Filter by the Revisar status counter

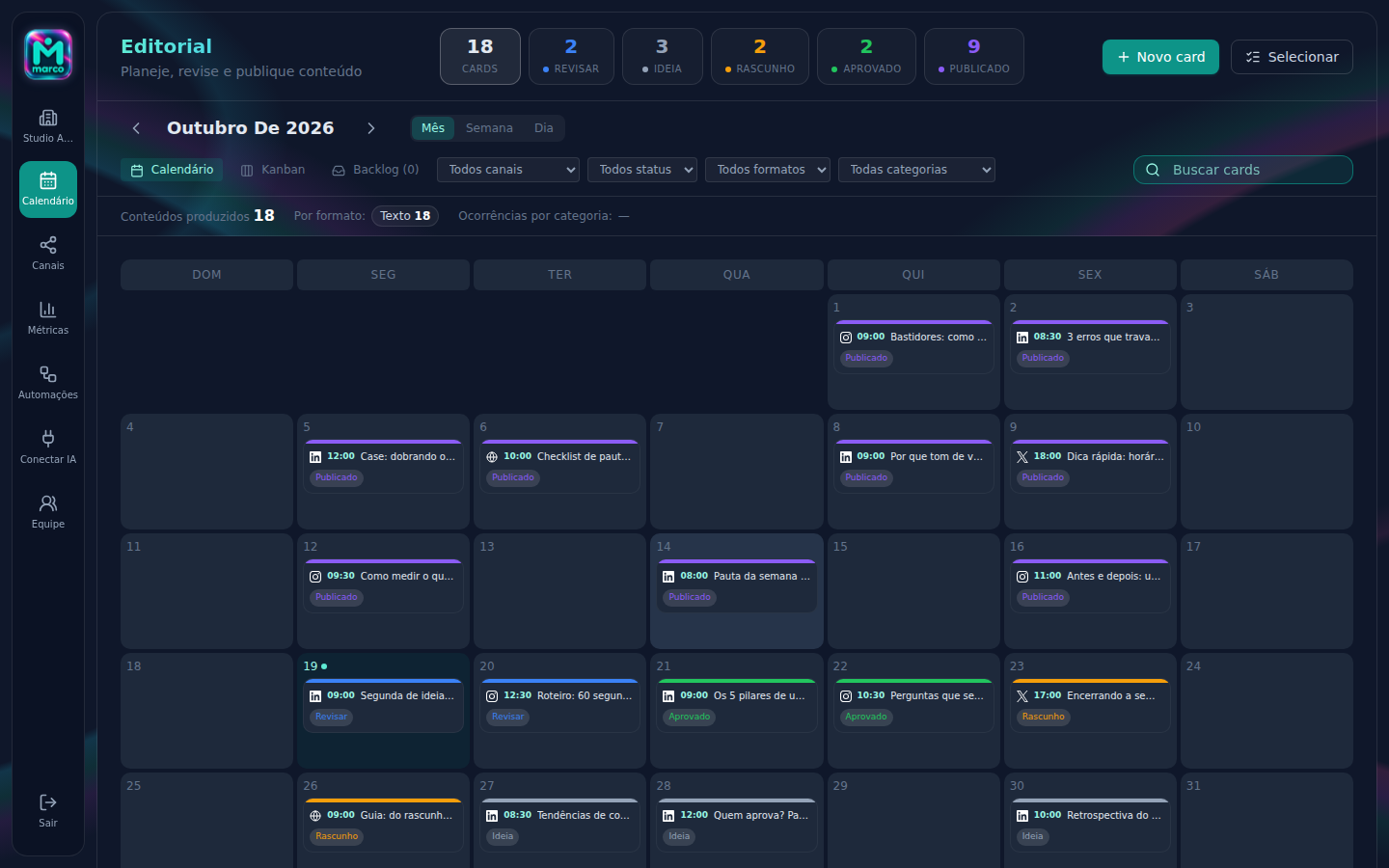[x=571, y=56]
